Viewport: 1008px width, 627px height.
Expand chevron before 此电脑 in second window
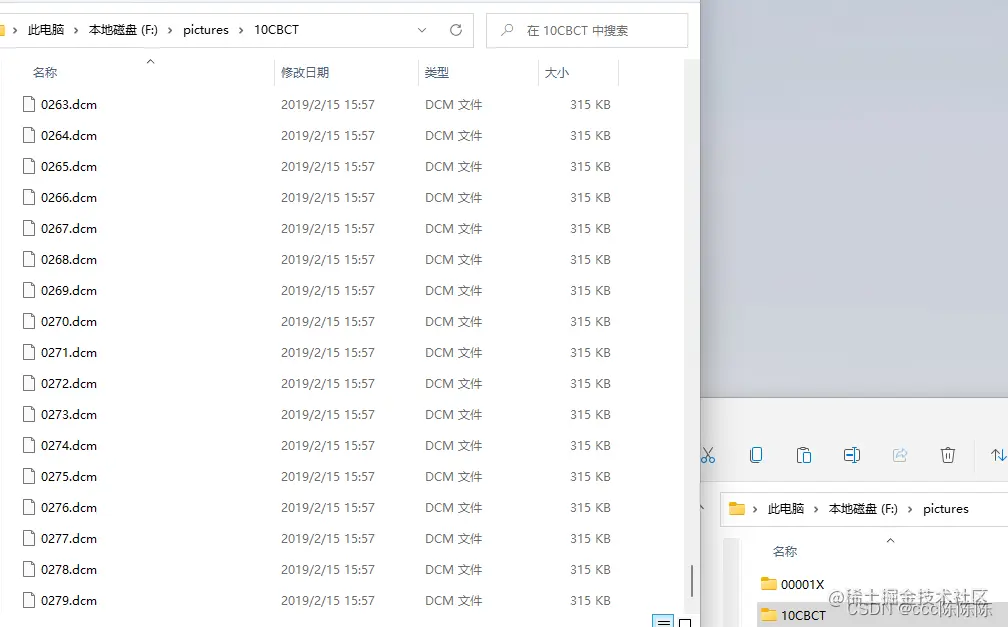(x=755, y=509)
